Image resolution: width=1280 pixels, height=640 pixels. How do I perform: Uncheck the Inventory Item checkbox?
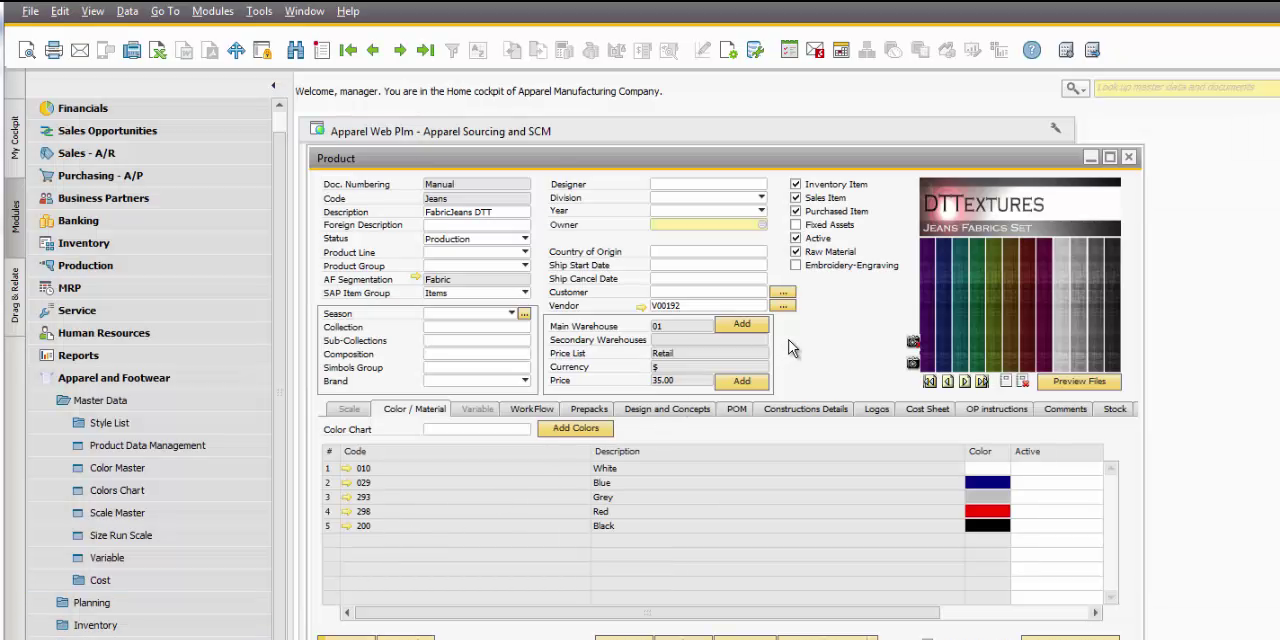click(796, 184)
